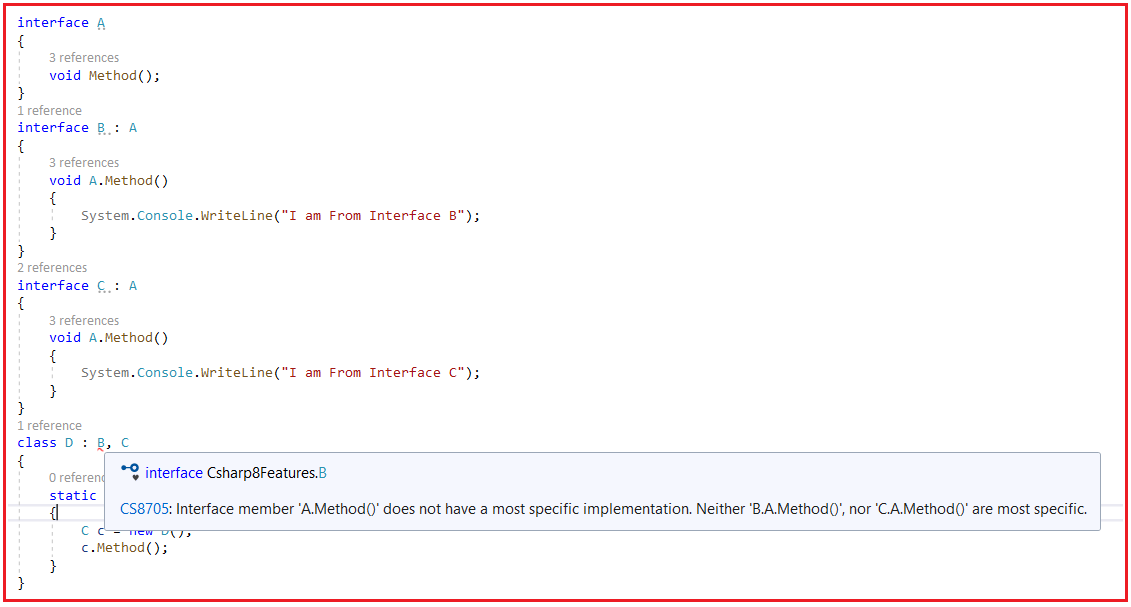Click the string "I am From Interface C"
Image resolution: width=1131 pixels, height=607 pixels.
point(373,373)
